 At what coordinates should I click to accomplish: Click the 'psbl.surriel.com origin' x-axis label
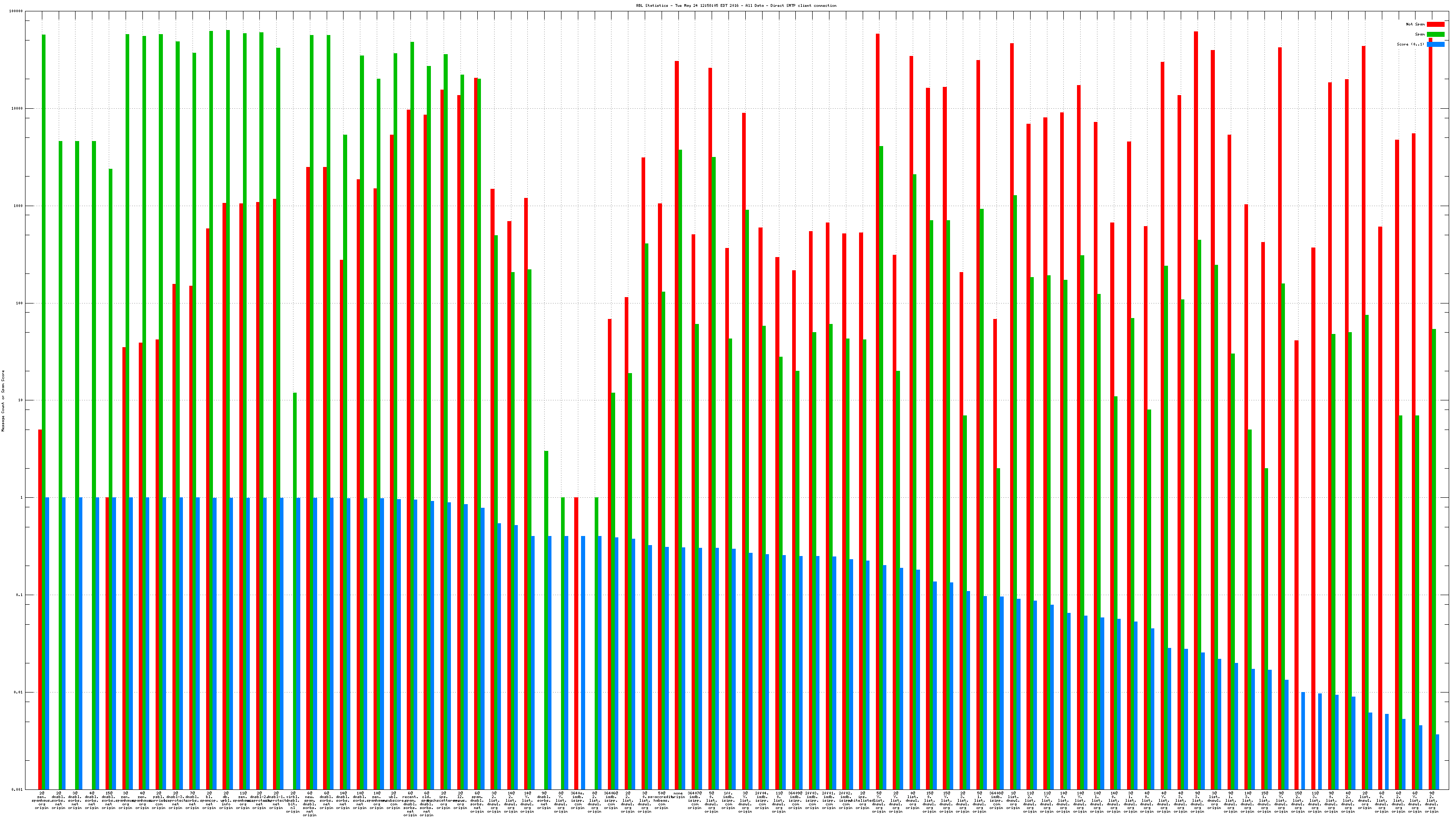[x=159, y=800]
